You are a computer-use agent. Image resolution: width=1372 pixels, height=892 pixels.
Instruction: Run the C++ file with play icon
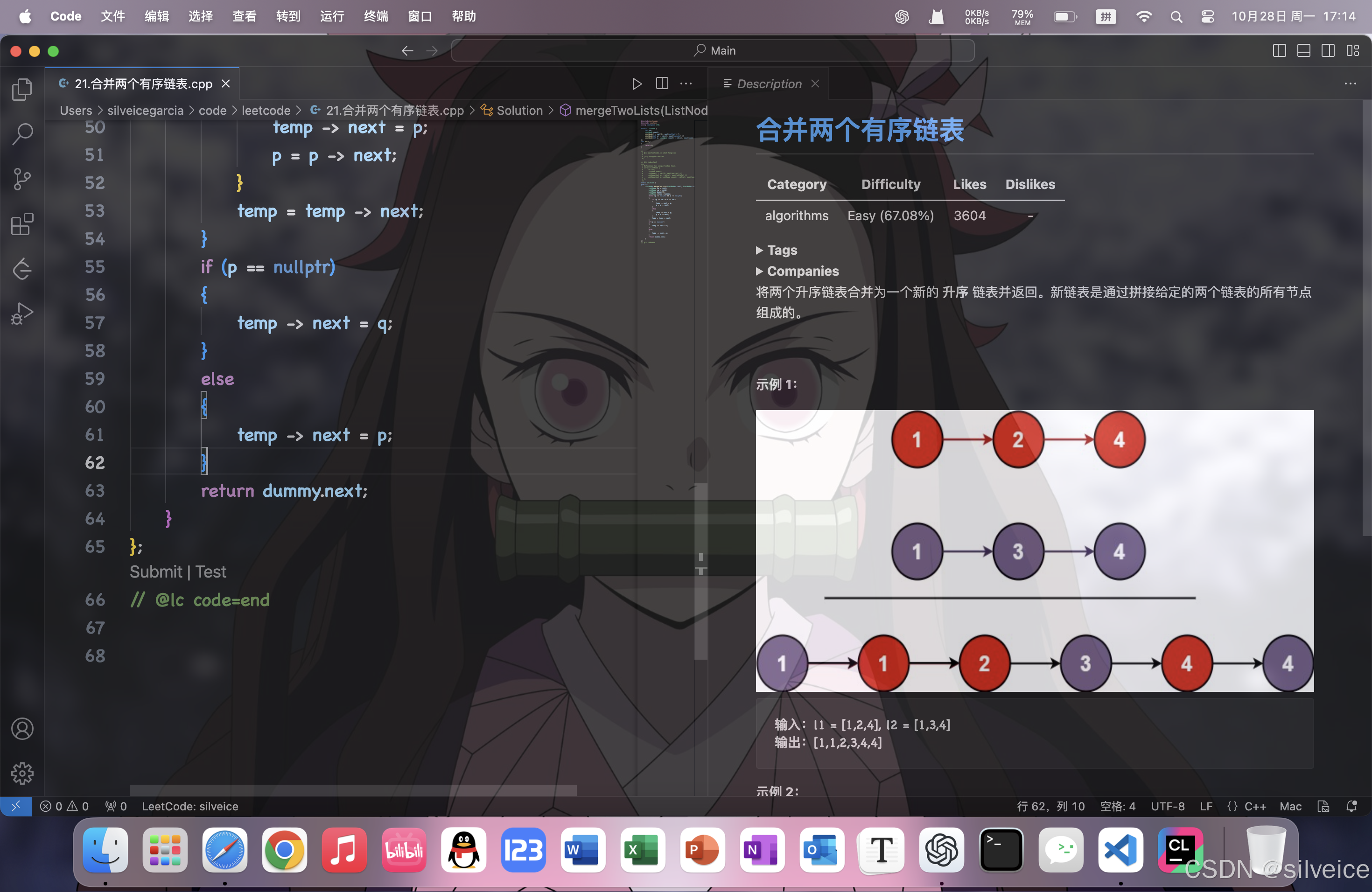(637, 84)
